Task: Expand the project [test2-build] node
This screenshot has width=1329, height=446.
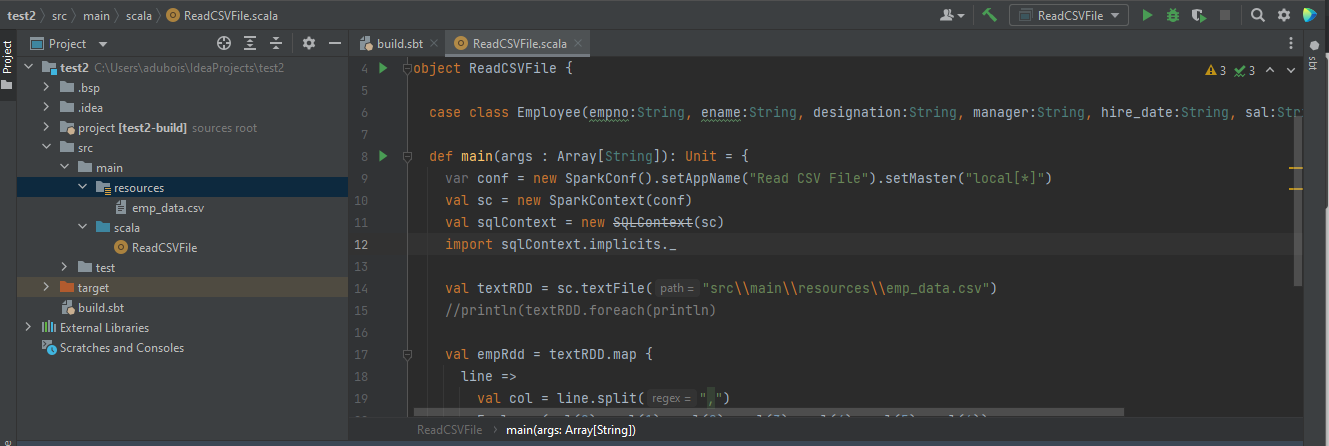Action: coord(46,127)
